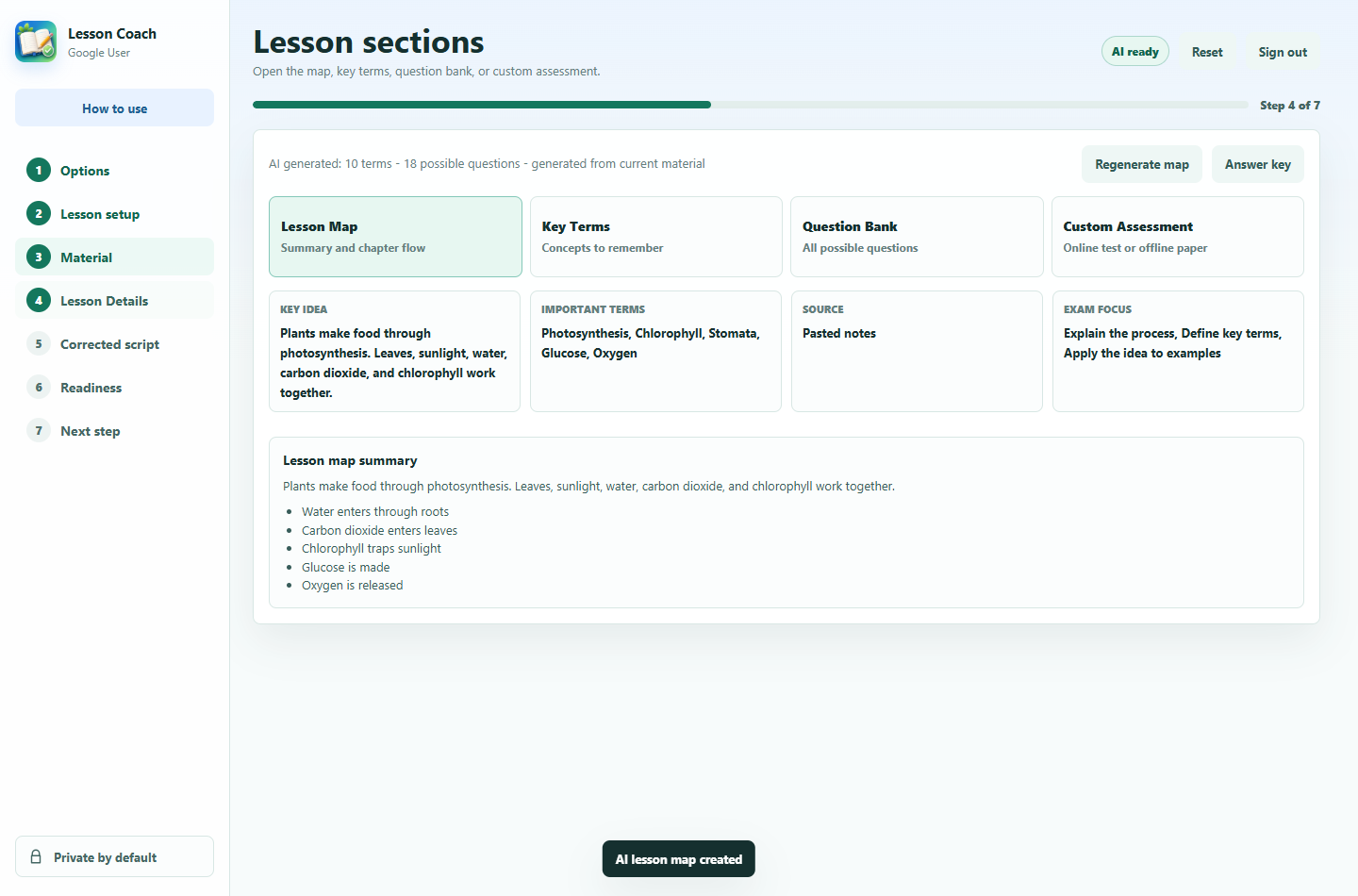Open the Options step in sidebar

[114, 171]
